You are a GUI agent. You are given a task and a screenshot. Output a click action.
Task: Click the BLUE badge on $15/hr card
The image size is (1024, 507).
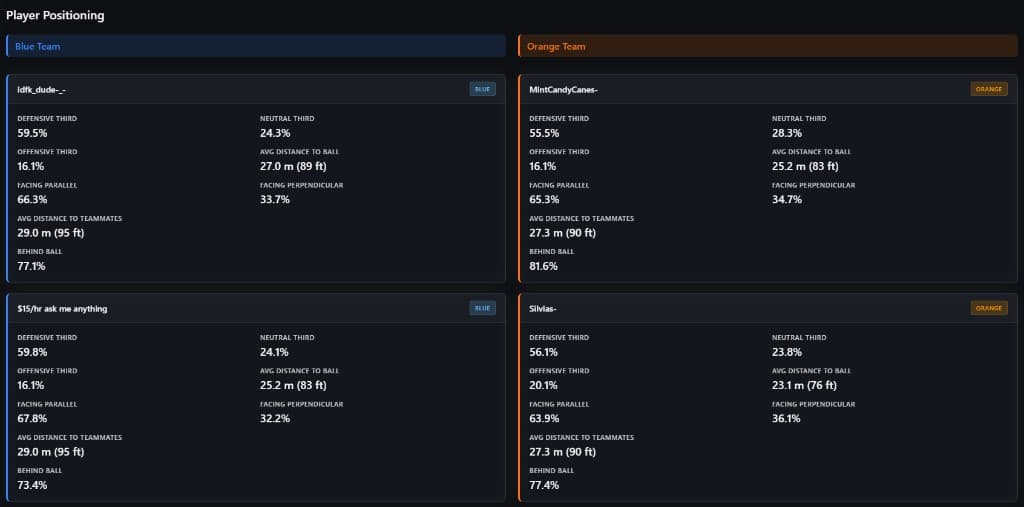point(482,308)
